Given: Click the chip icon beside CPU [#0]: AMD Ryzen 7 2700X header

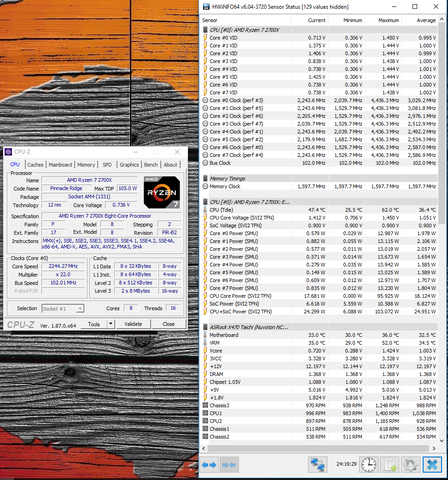Looking at the screenshot, I should (x=205, y=30).
